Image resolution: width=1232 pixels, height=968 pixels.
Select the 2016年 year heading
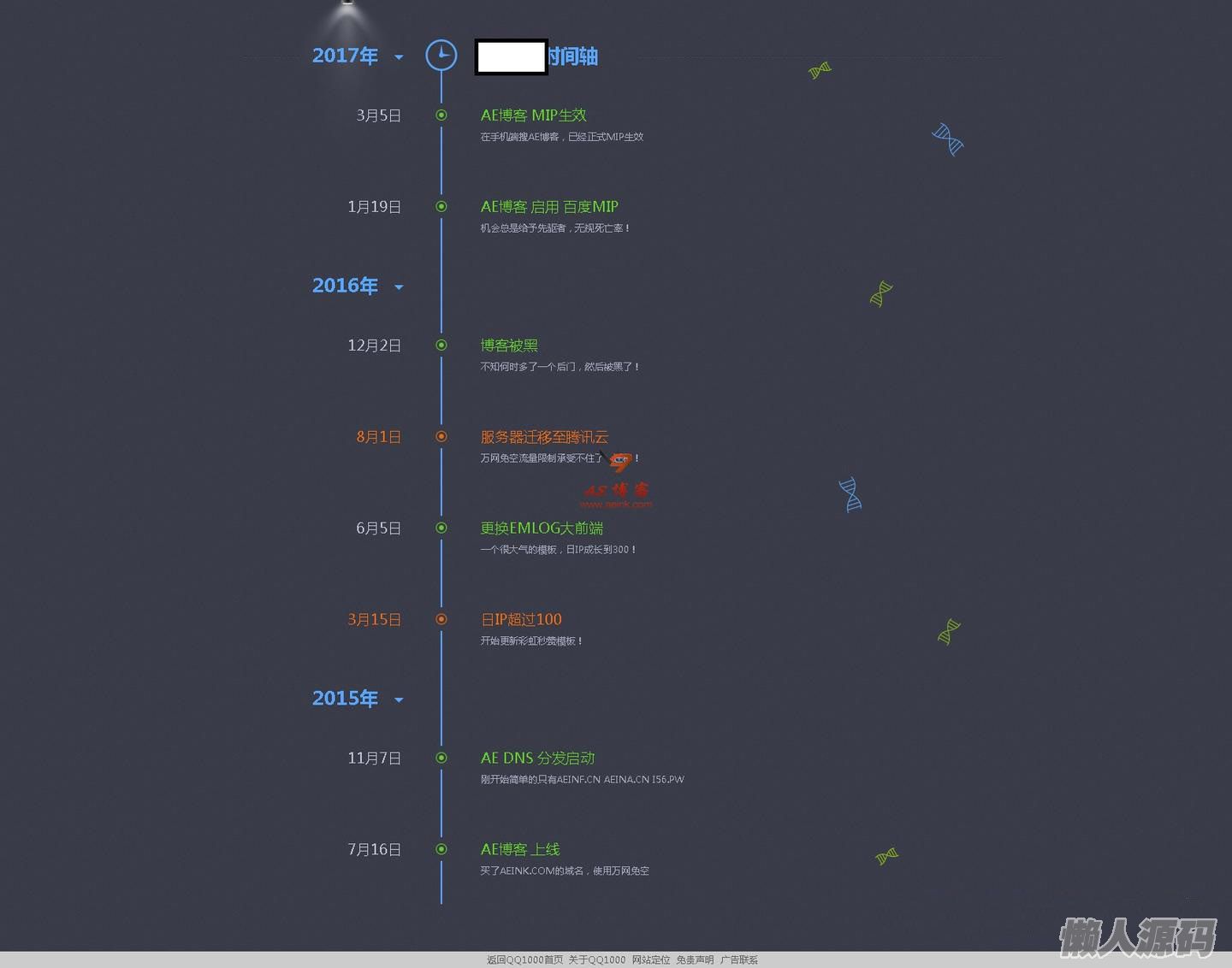click(345, 286)
